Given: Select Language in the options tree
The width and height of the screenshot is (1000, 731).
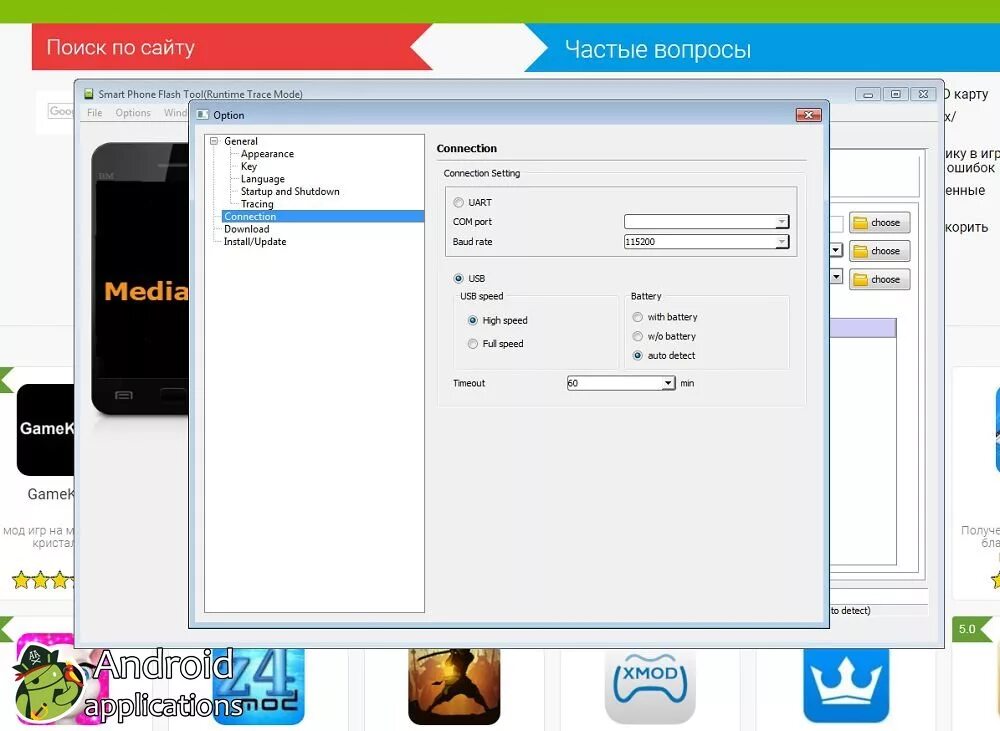Looking at the screenshot, I should pyautogui.click(x=263, y=179).
